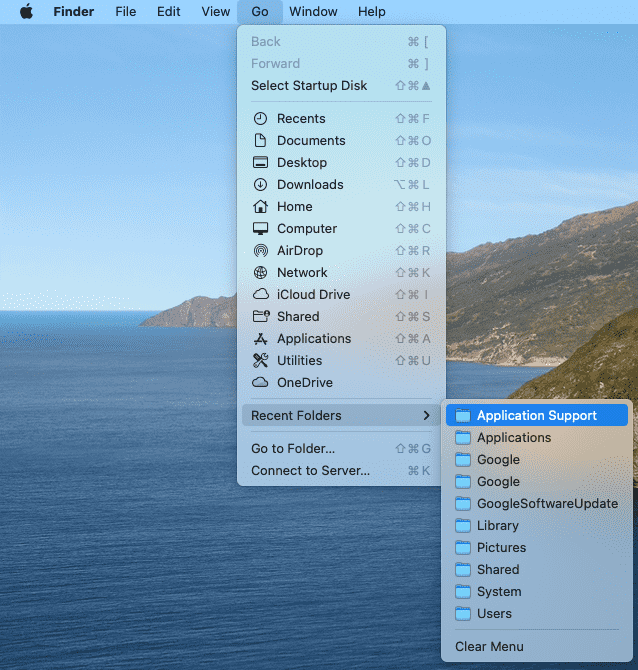Click the Library folder icon
The width and height of the screenshot is (638, 670).
tap(463, 526)
